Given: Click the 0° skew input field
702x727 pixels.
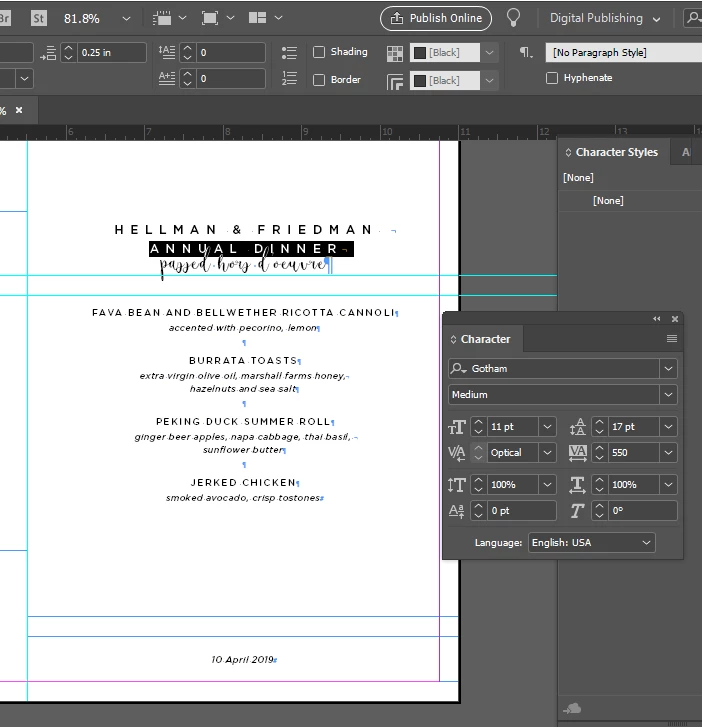Looking at the screenshot, I should [x=642, y=511].
